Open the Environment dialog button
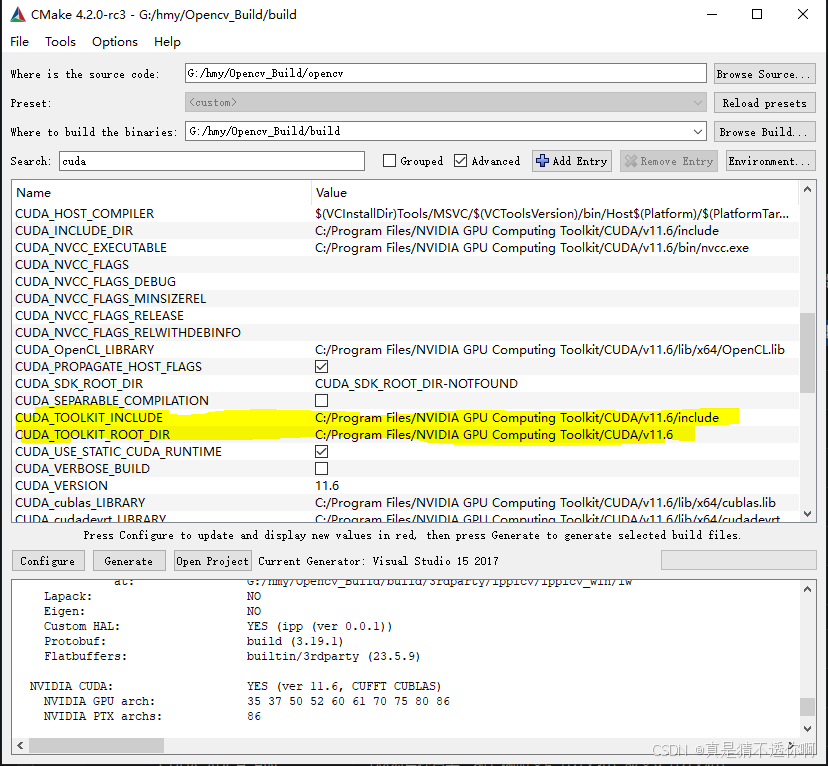Viewport: 828px width, 766px height. coord(770,161)
